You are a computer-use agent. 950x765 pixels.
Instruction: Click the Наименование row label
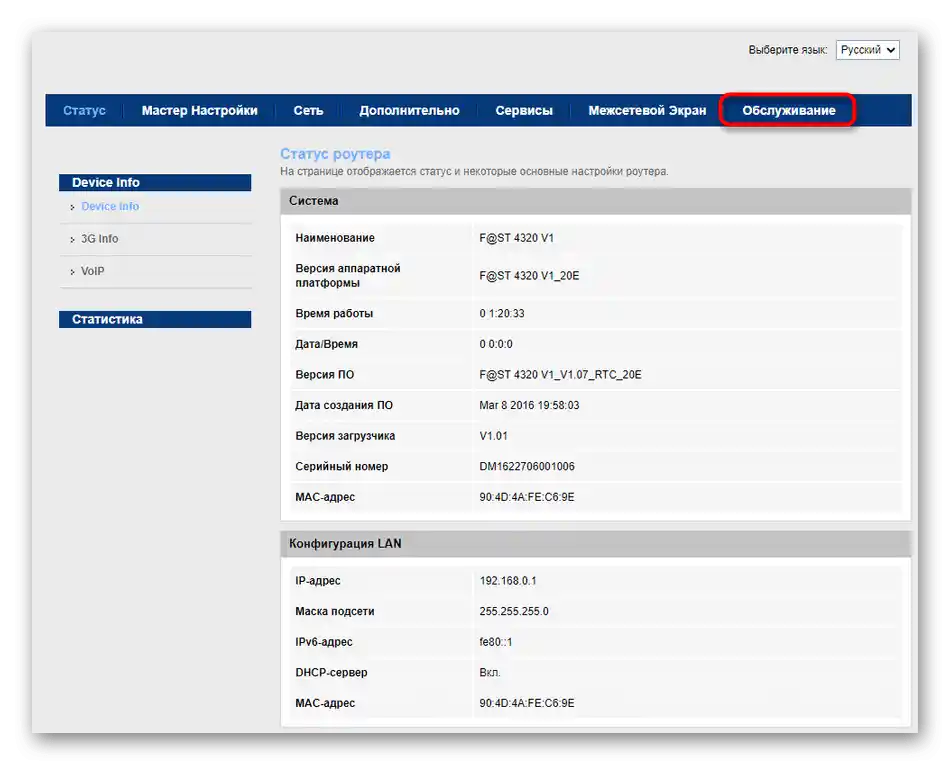click(334, 238)
